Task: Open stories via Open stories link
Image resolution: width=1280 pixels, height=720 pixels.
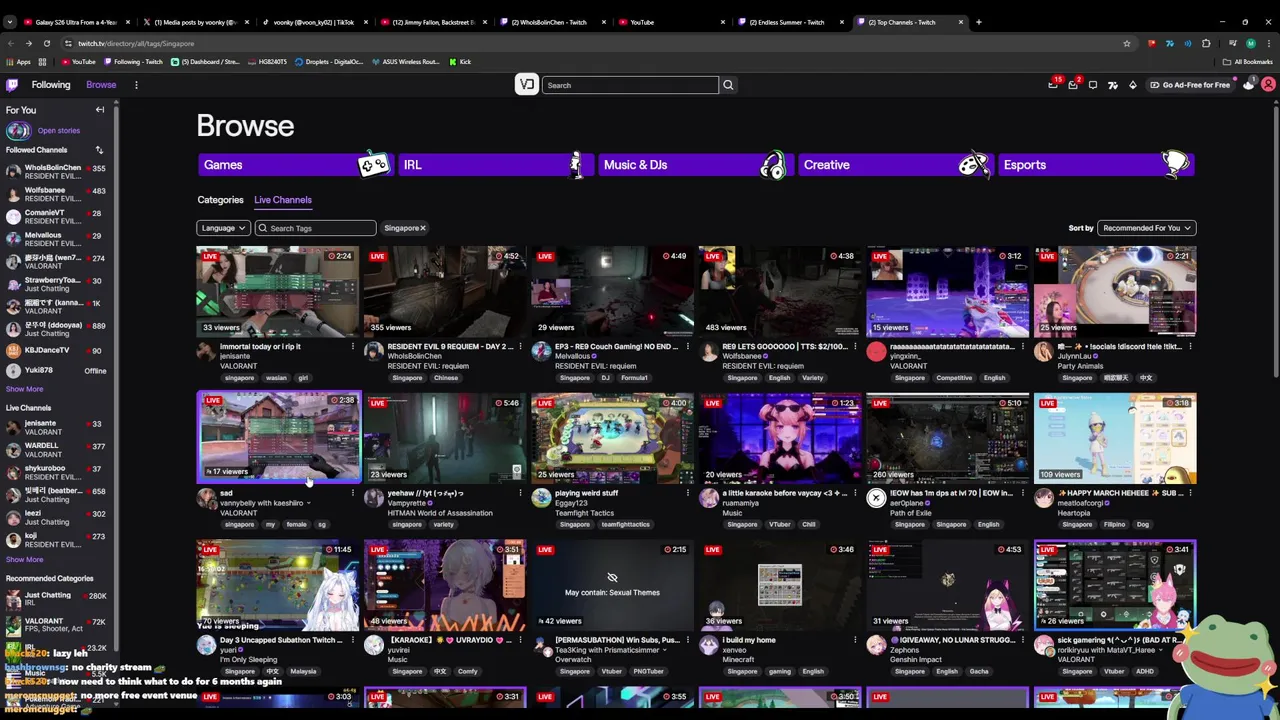Action: pos(59,131)
